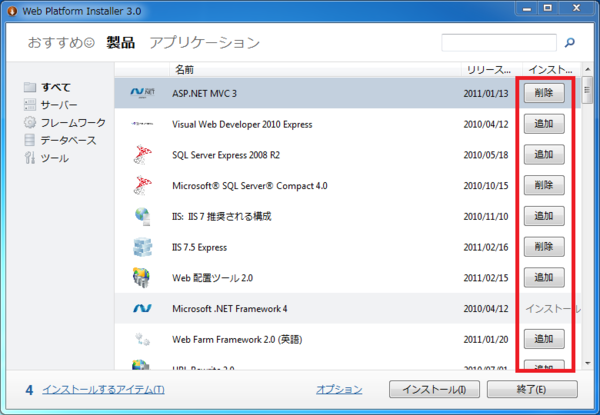Click the データベース category icon
The height and width of the screenshot is (415, 600).
pos(29,140)
